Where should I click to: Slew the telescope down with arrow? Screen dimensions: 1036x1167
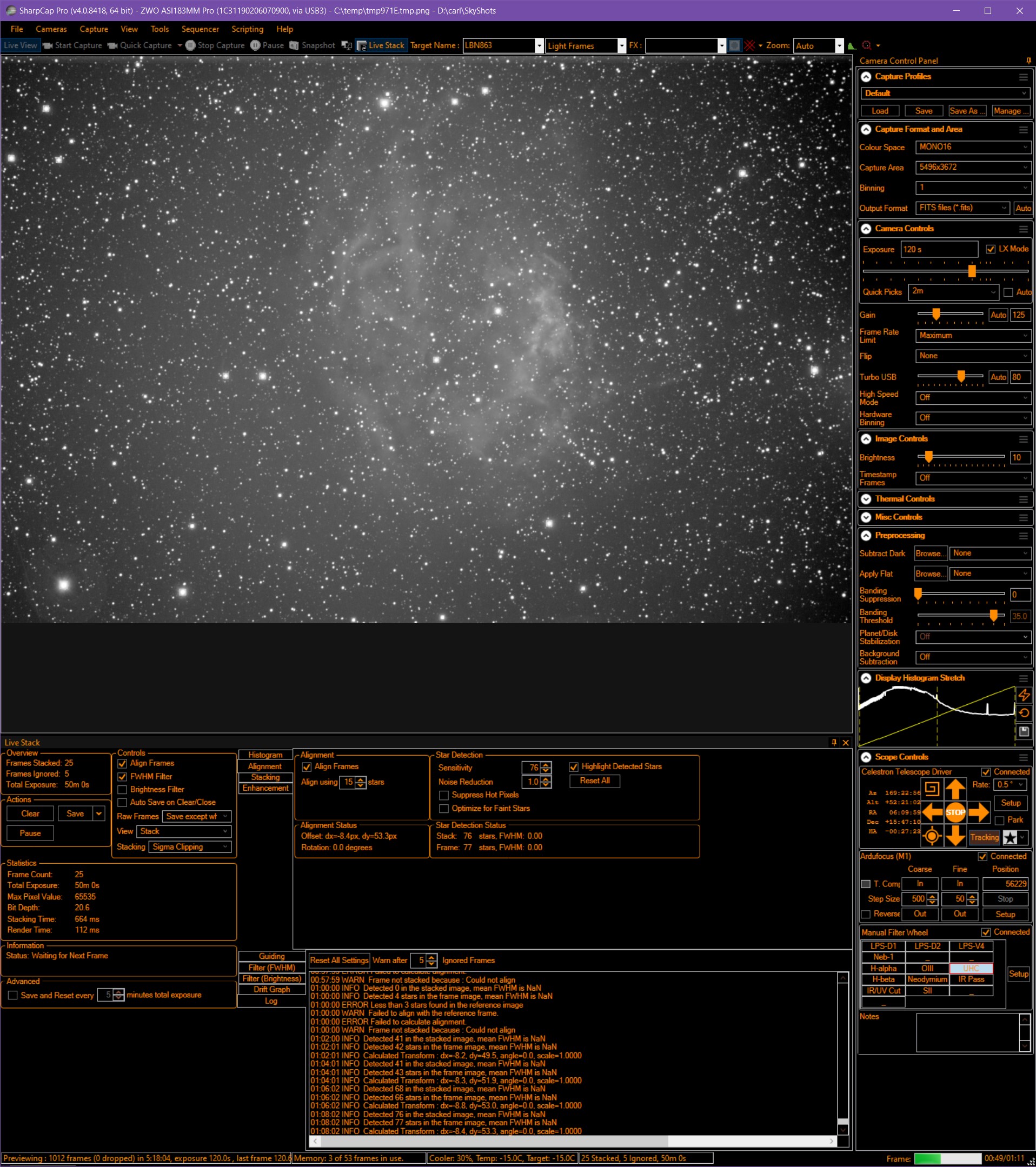pyautogui.click(x=955, y=836)
